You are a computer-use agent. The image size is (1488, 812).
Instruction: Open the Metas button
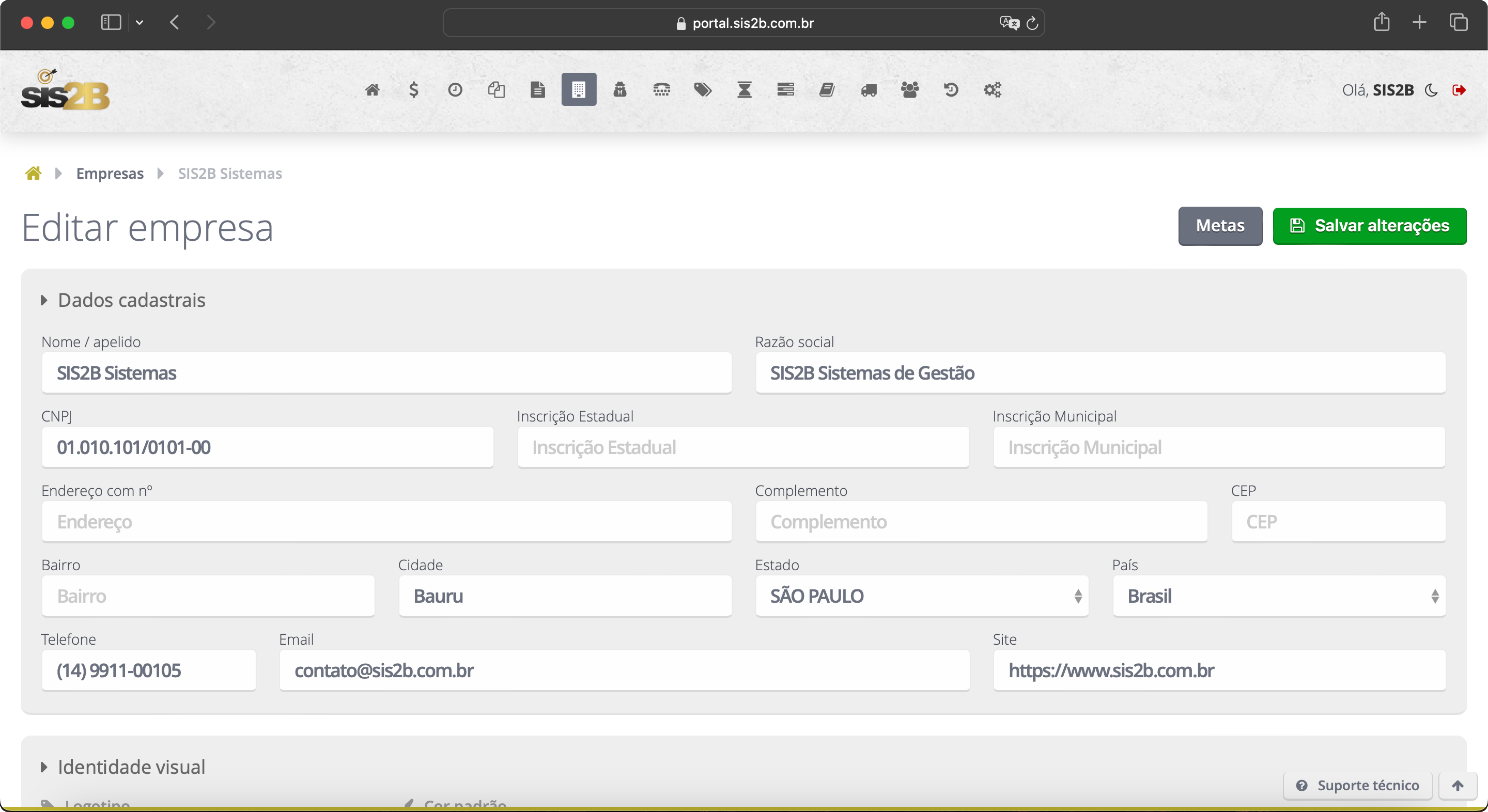(1219, 226)
